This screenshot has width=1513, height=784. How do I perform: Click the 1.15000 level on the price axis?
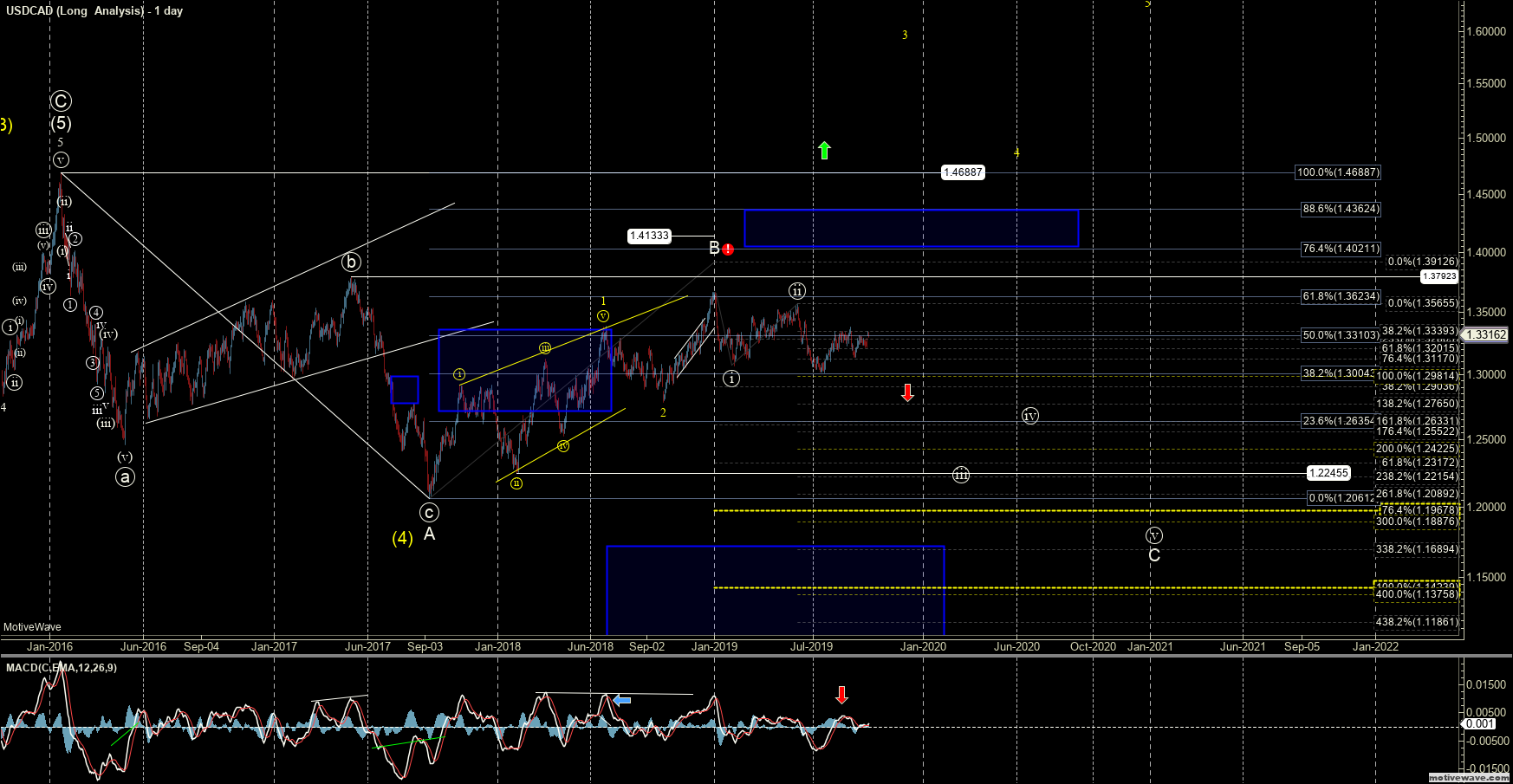click(x=1486, y=577)
